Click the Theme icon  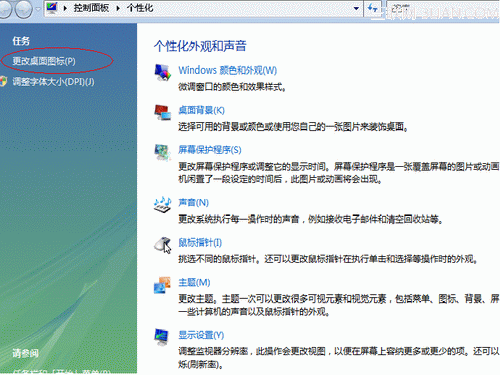pos(163,285)
